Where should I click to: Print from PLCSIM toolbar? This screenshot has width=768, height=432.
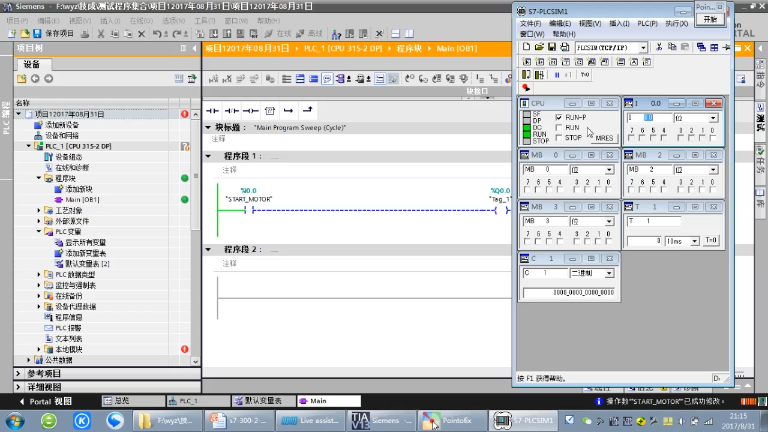coord(564,47)
